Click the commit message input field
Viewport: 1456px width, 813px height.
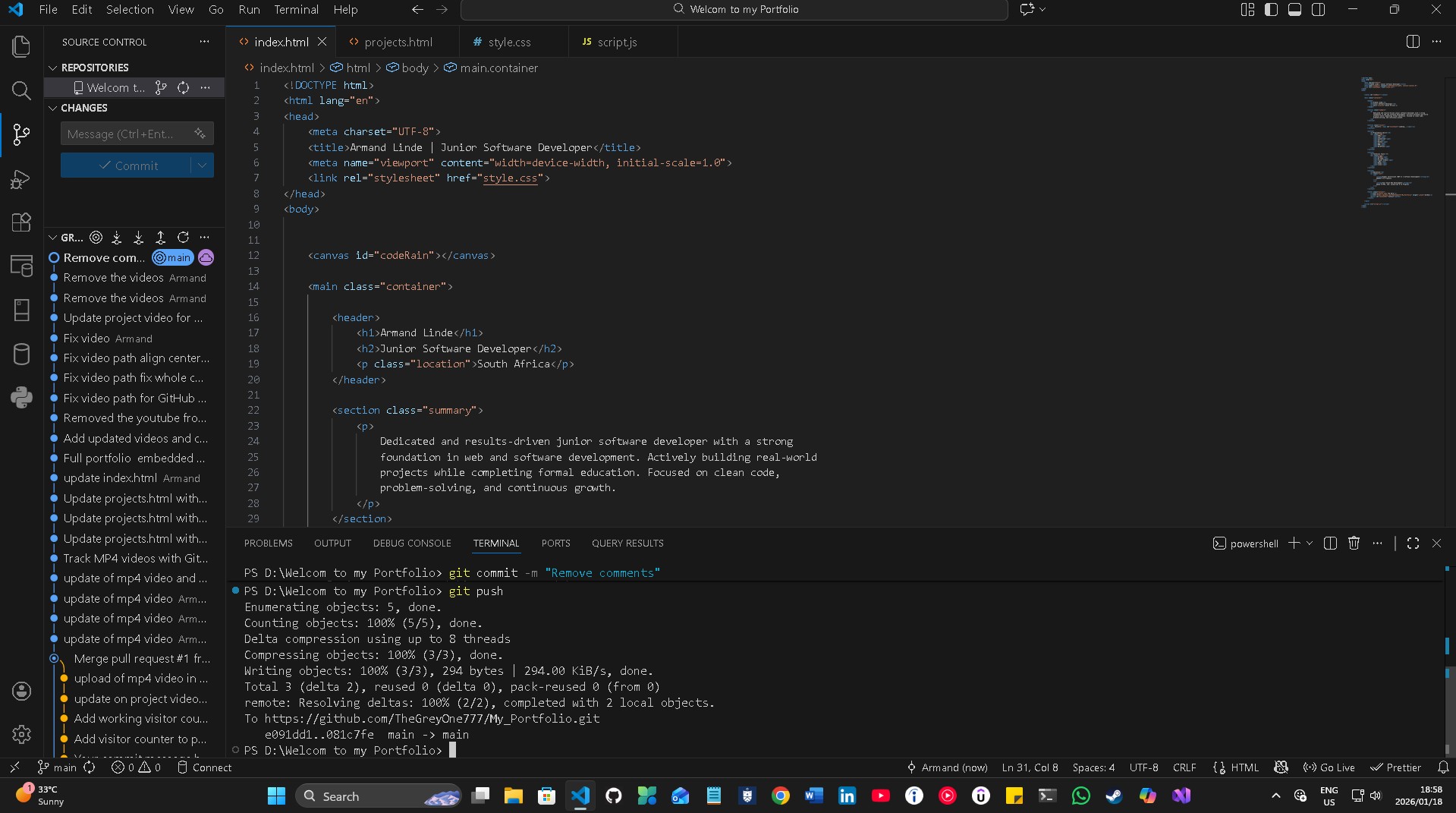(125, 134)
